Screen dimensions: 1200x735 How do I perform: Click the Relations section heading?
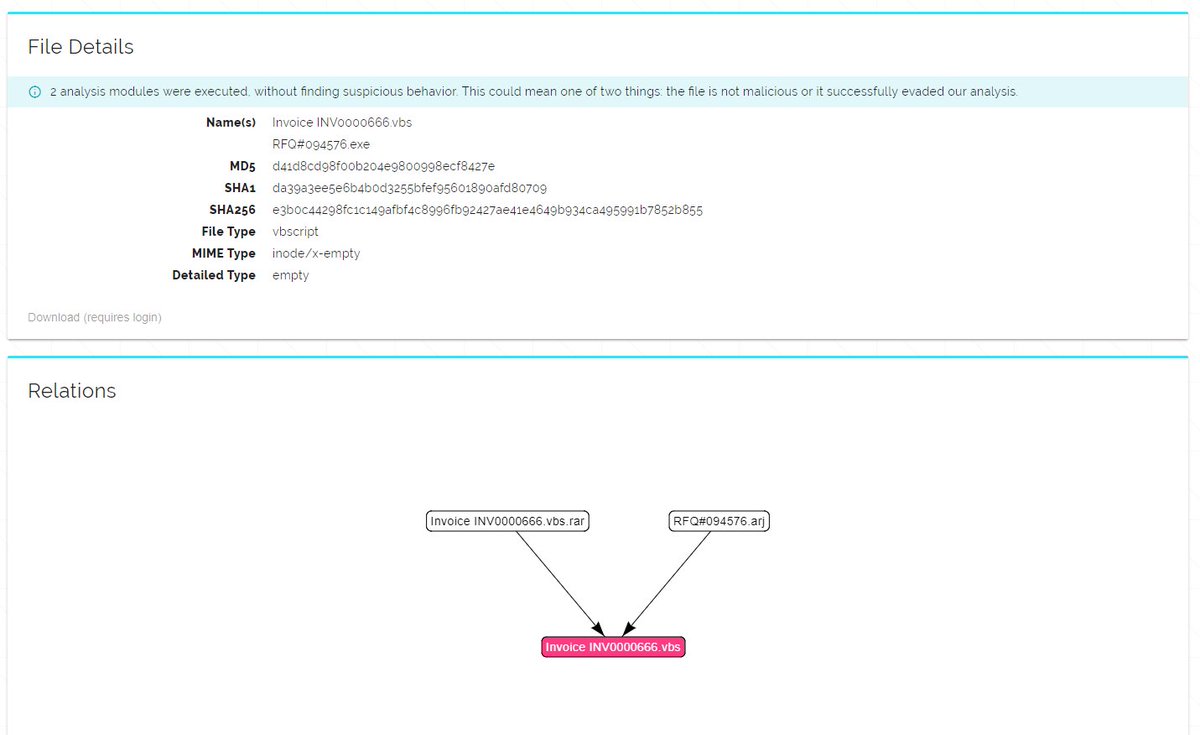[x=71, y=391]
